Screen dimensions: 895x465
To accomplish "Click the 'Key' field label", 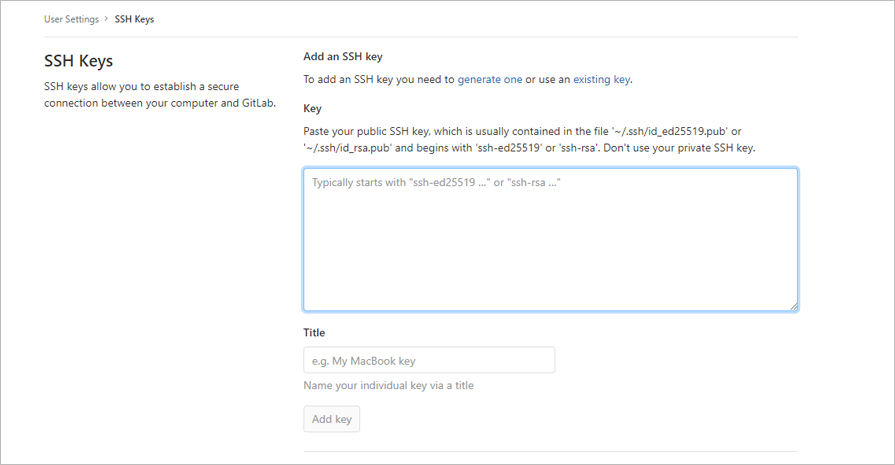I will (x=312, y=108).
